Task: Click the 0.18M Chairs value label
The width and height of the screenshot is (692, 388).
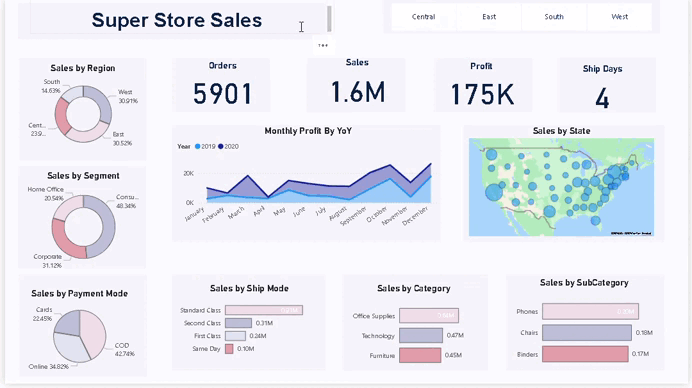Action: tap(644, 333)
